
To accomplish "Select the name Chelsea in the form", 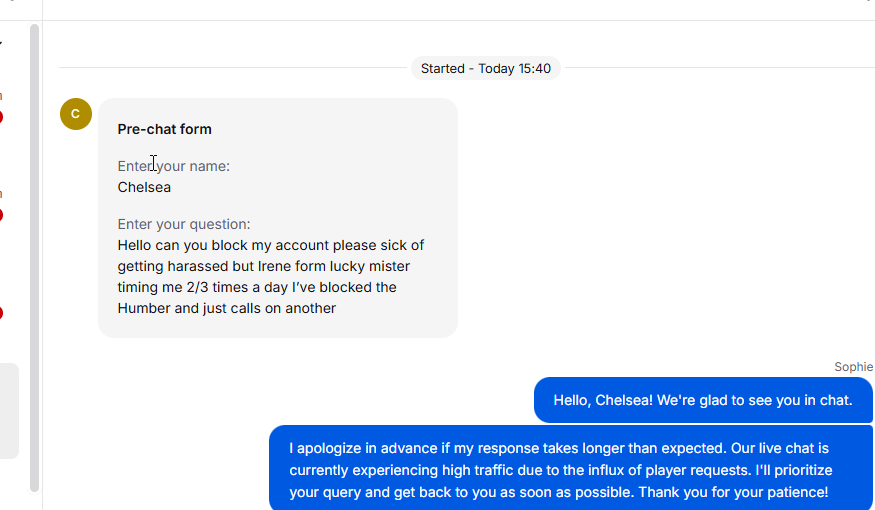I will (x=144, y=187).
